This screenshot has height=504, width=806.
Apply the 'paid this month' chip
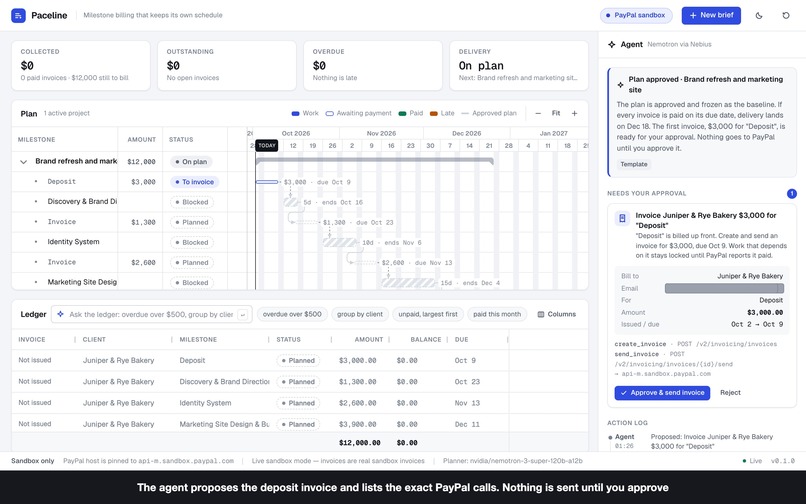point(497,314)
